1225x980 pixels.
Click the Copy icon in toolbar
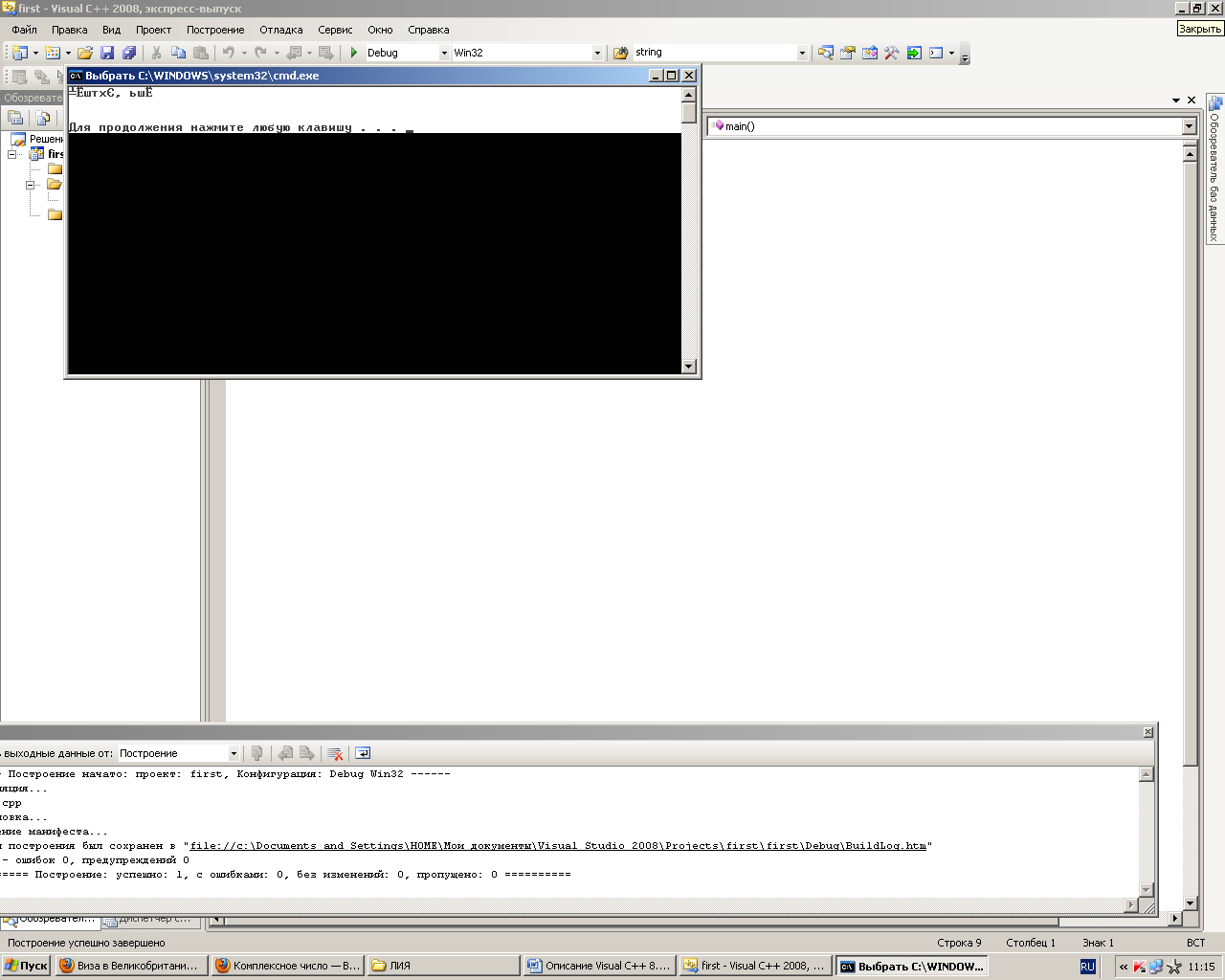[x=178, y=53]
